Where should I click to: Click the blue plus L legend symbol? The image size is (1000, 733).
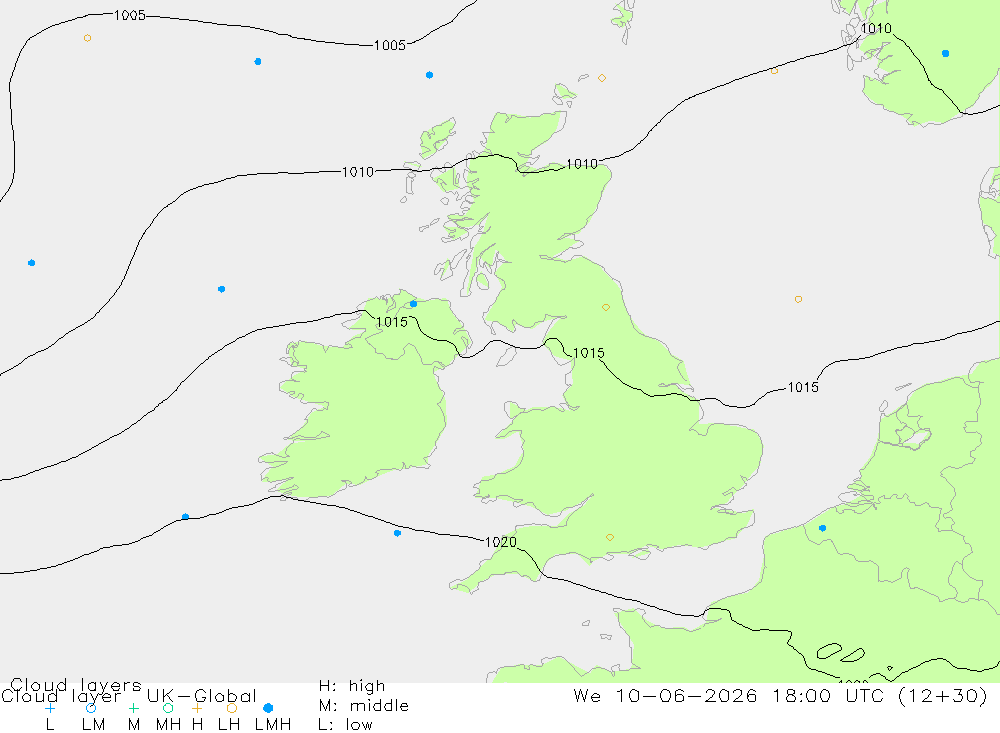pos(50,708)
